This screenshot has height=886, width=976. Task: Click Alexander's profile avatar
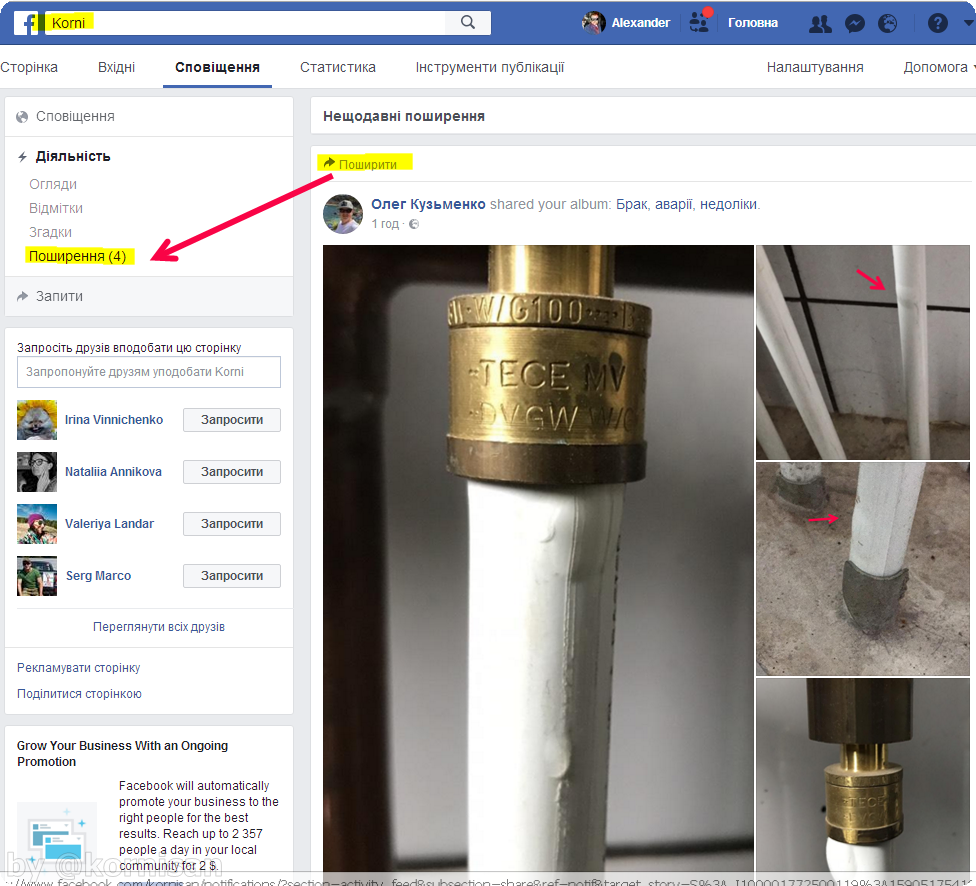coord(594,23)
